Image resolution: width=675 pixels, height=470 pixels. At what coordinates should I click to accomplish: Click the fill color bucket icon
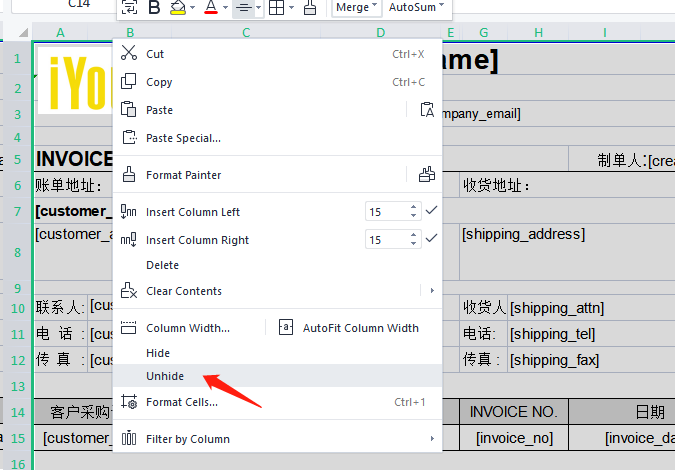pyautogui.click(x=177, y=8)
